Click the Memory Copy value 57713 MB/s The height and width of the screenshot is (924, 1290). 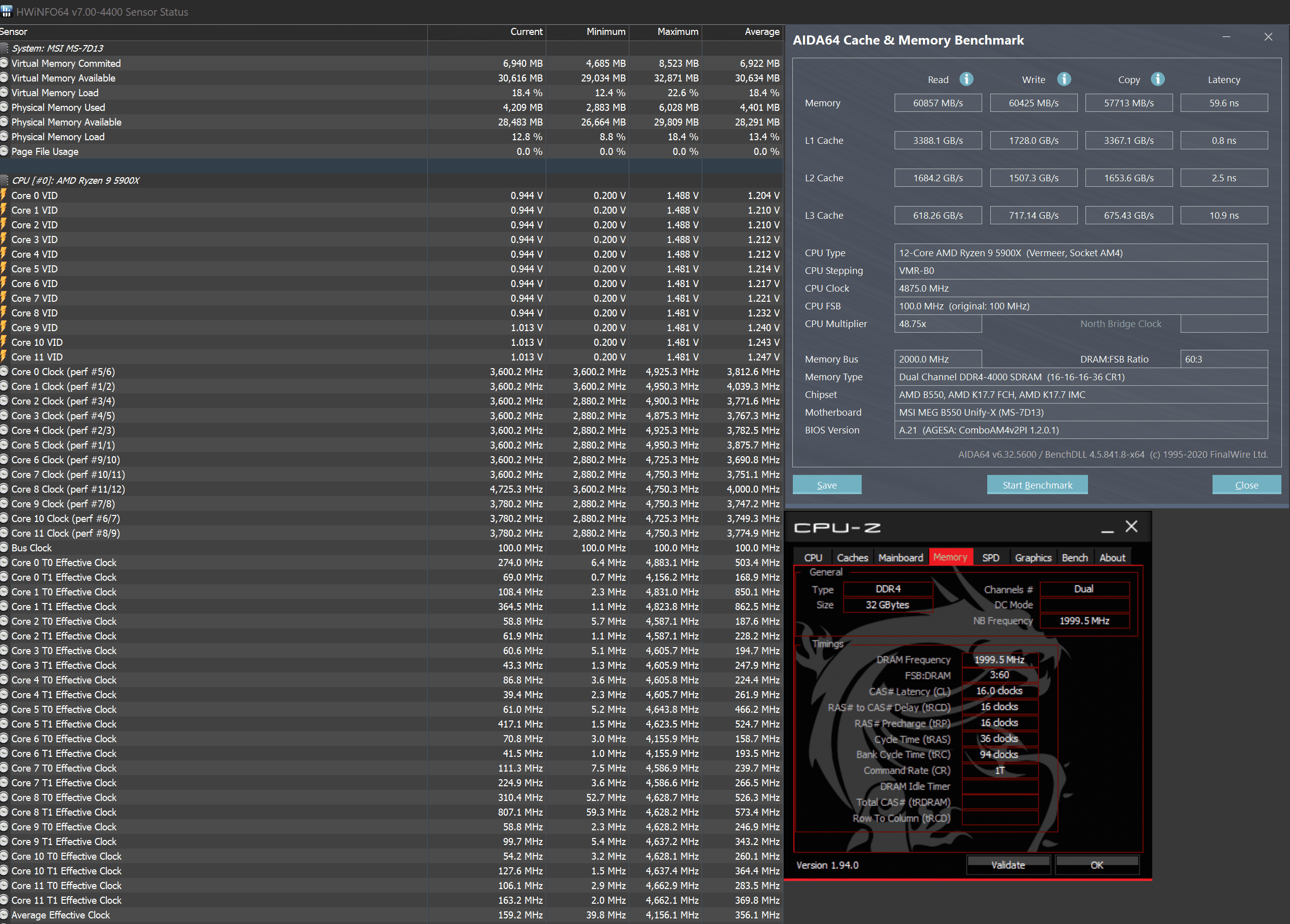click(x=1128, y=103)
